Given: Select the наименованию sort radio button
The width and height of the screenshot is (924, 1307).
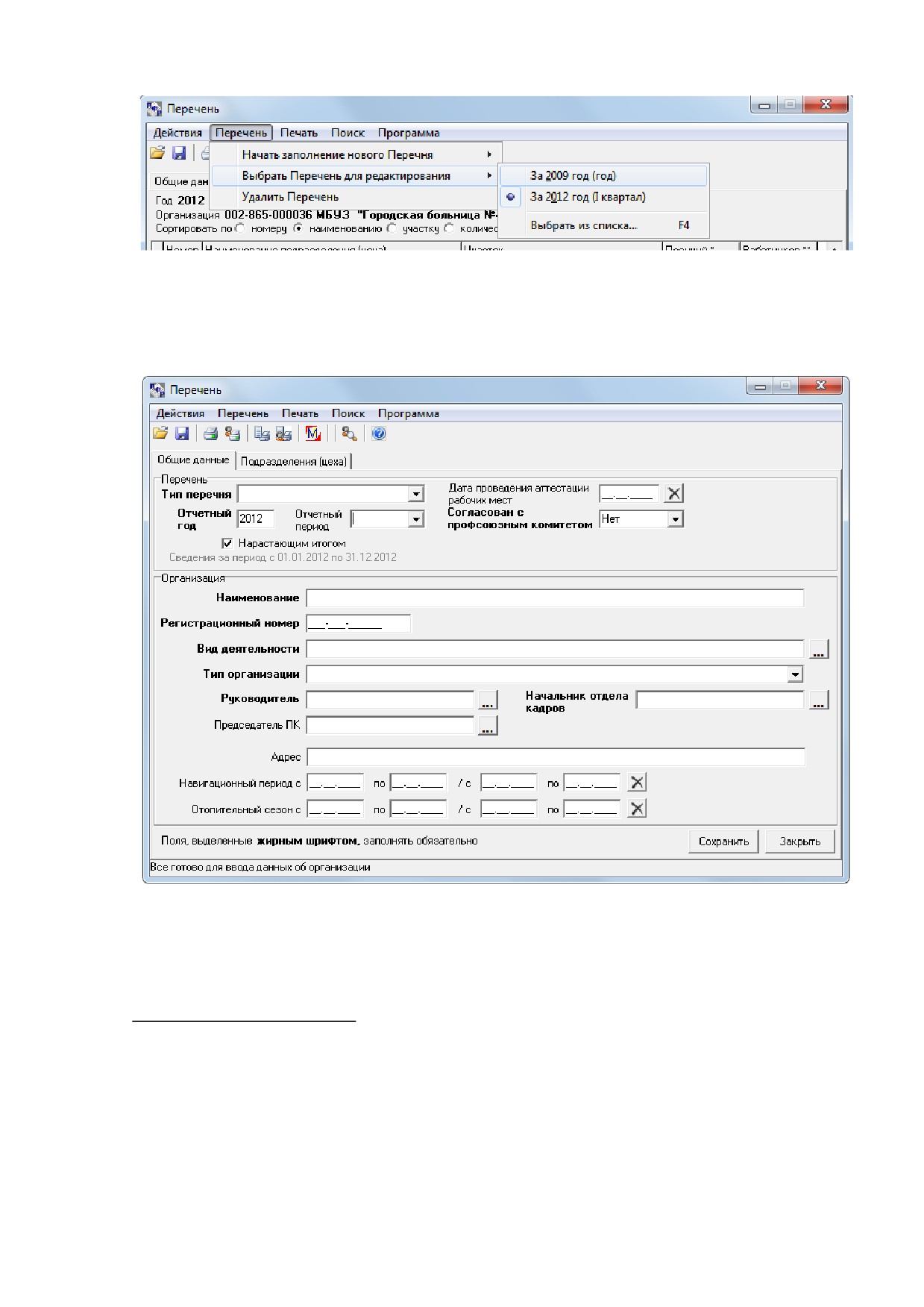Looking at the screenshot, I should (x=298, y=228).
